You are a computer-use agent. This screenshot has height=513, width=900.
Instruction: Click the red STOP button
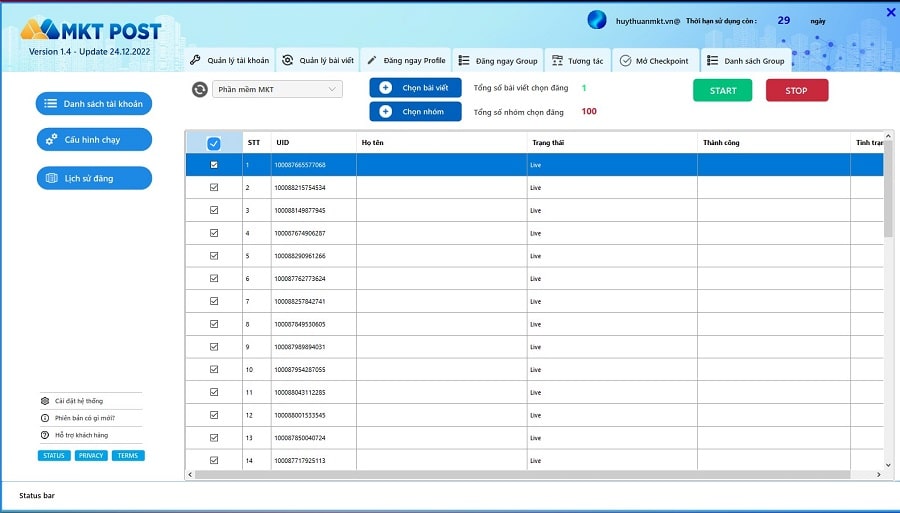tap(797, 90)
